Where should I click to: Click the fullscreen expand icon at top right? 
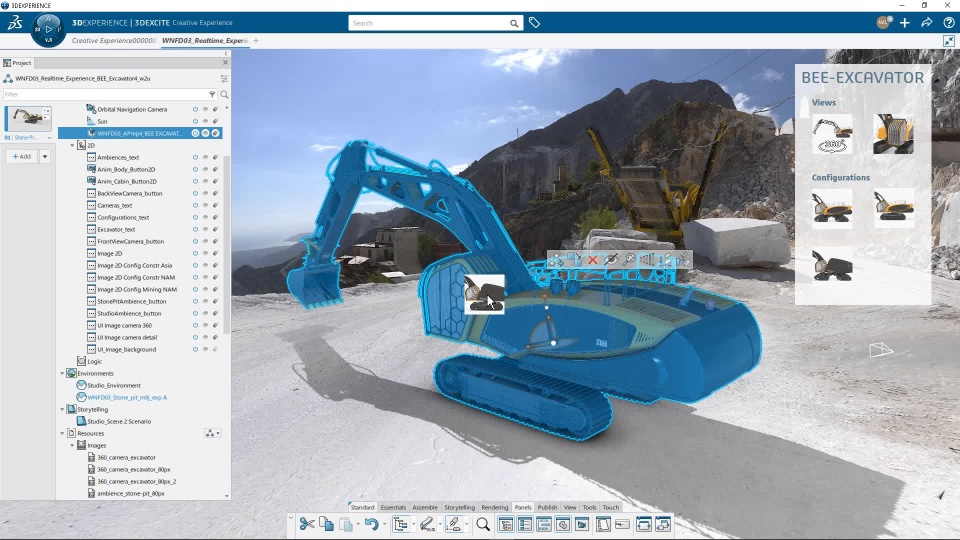click(x=949, y=40)
